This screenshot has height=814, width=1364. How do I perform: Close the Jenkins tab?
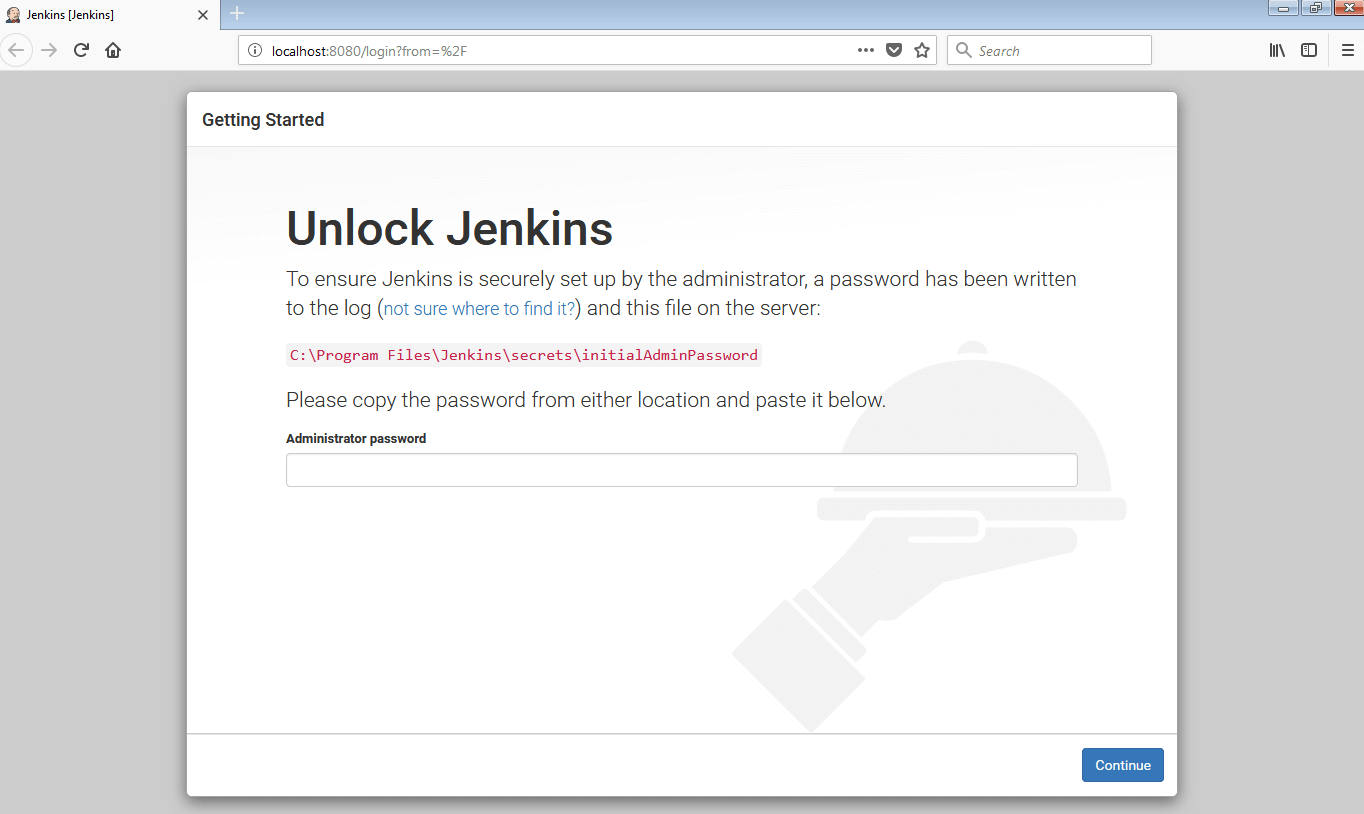point(203,14)
